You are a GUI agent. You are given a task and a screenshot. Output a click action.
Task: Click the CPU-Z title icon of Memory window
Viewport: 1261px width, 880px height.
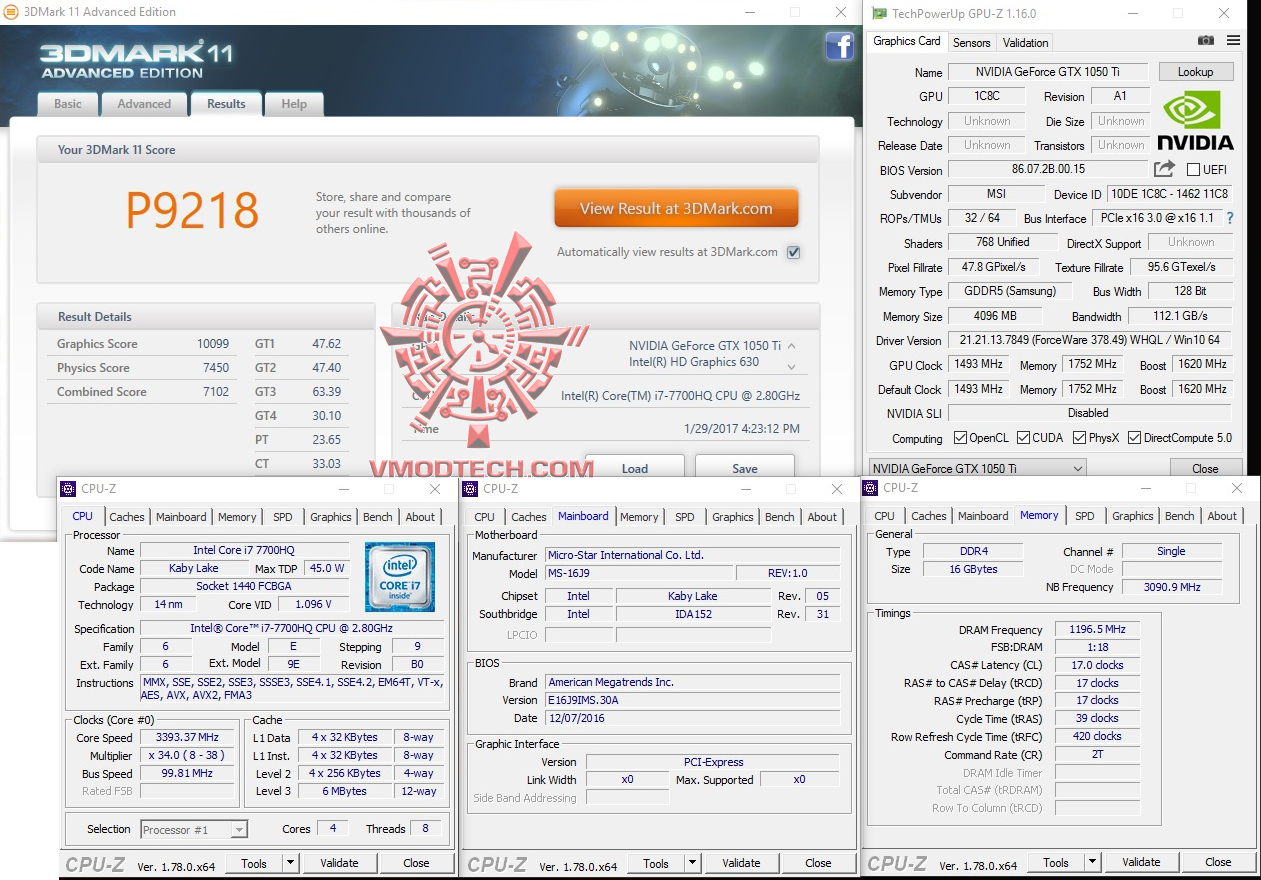(870, 488)
